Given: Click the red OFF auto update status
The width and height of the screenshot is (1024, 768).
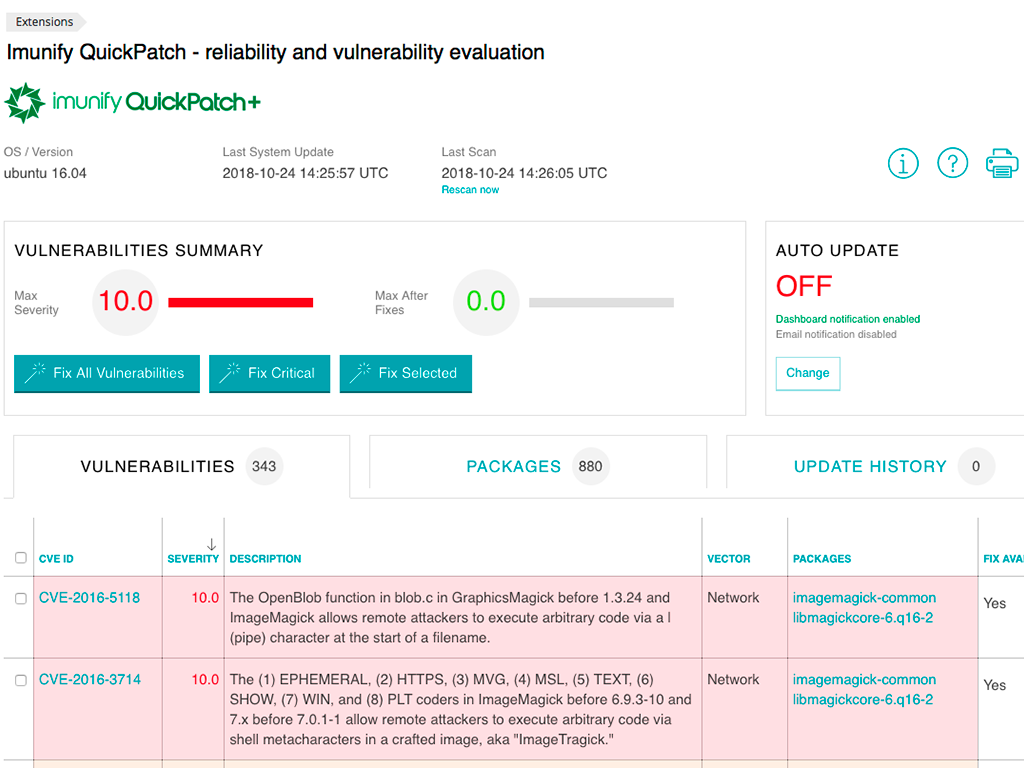Looking at the screenshot, I should [804, 286].
